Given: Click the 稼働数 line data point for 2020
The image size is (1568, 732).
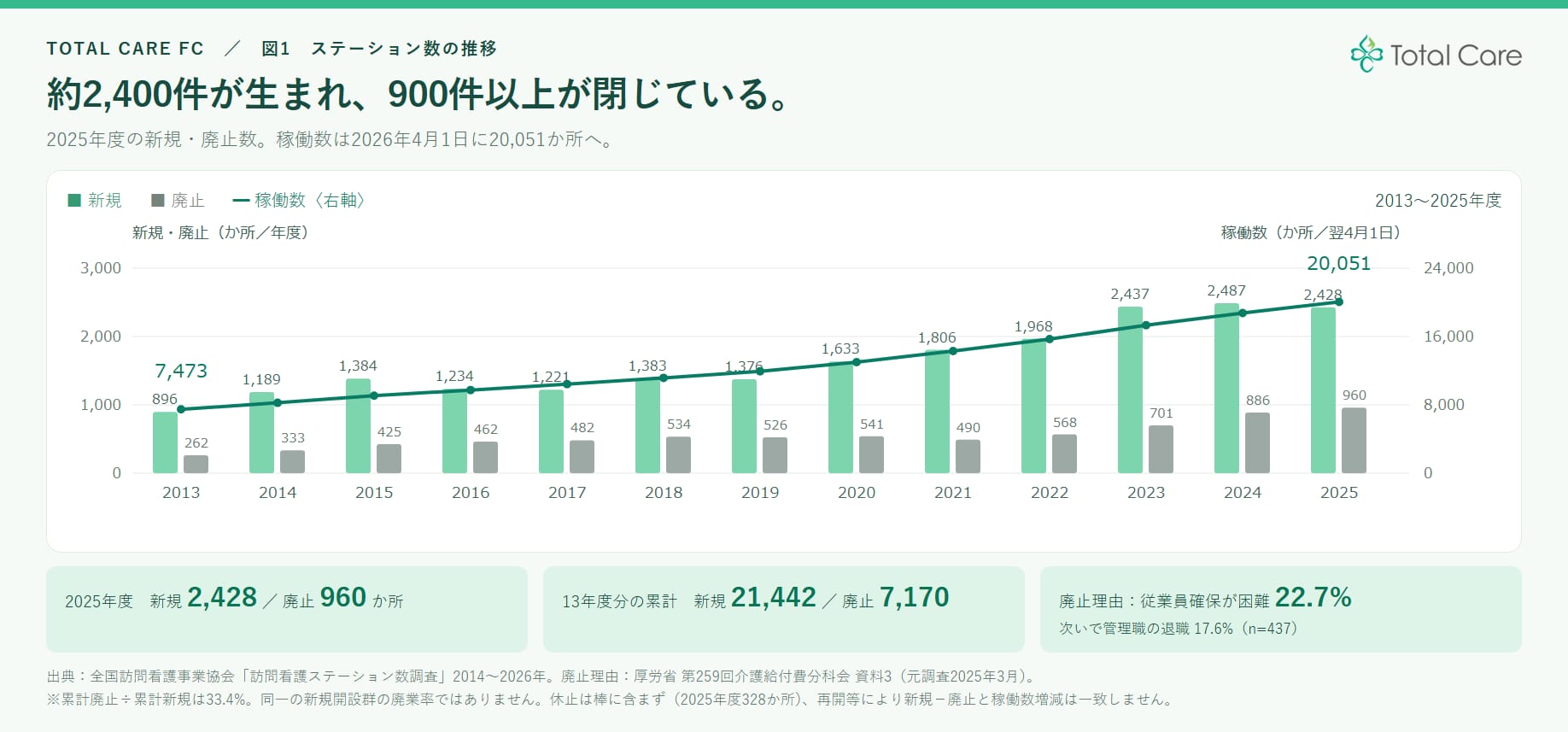Looking at the screenshot, I should point(857,362).
